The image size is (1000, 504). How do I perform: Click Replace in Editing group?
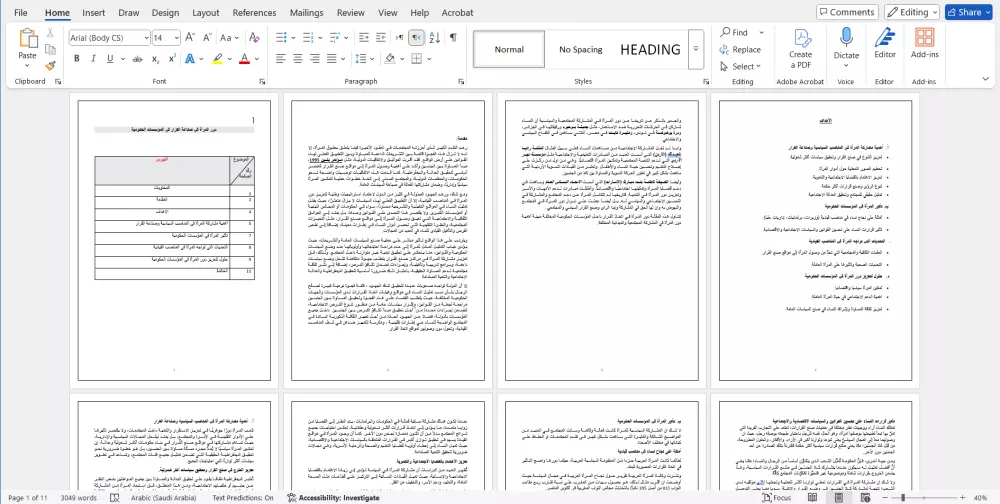tap(740, 50)
